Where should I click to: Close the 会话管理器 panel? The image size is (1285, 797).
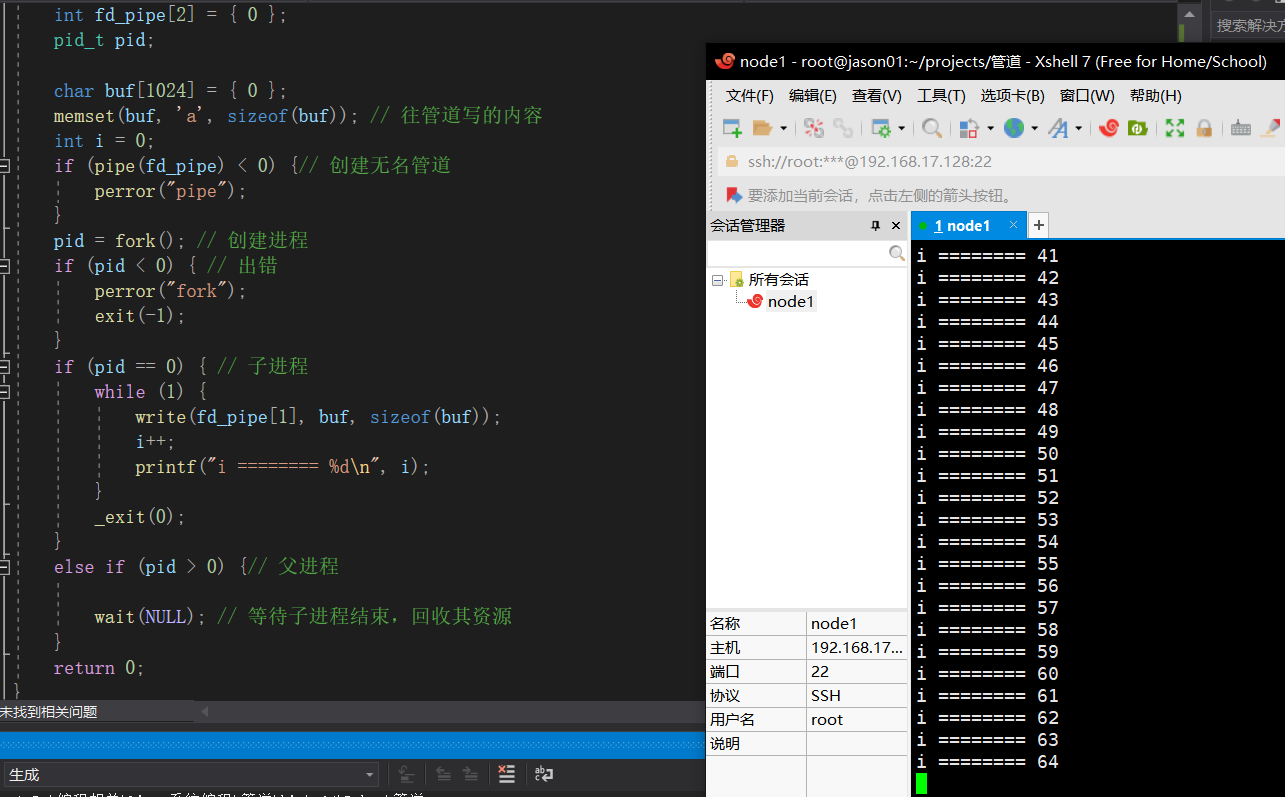[896, 226]
